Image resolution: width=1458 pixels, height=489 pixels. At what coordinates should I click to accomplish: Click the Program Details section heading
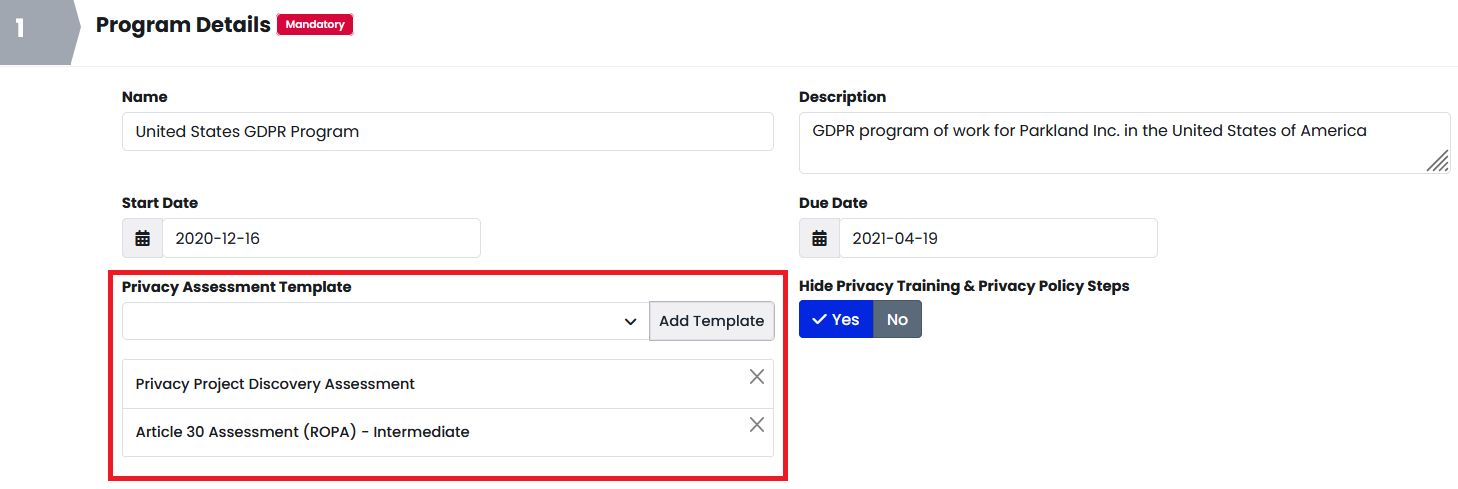[183, 24]
